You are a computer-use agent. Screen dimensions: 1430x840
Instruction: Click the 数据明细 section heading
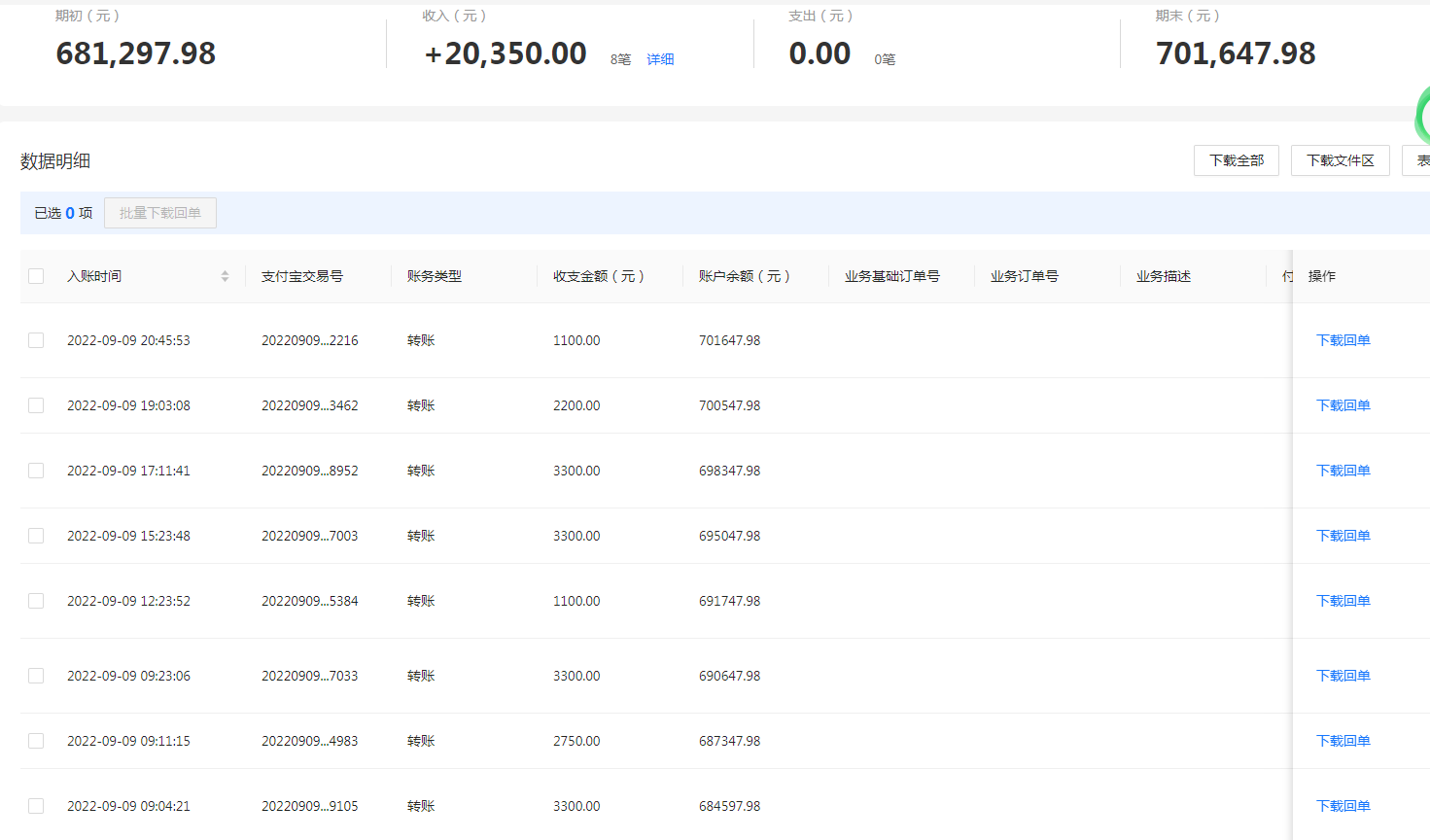(55, 161)
